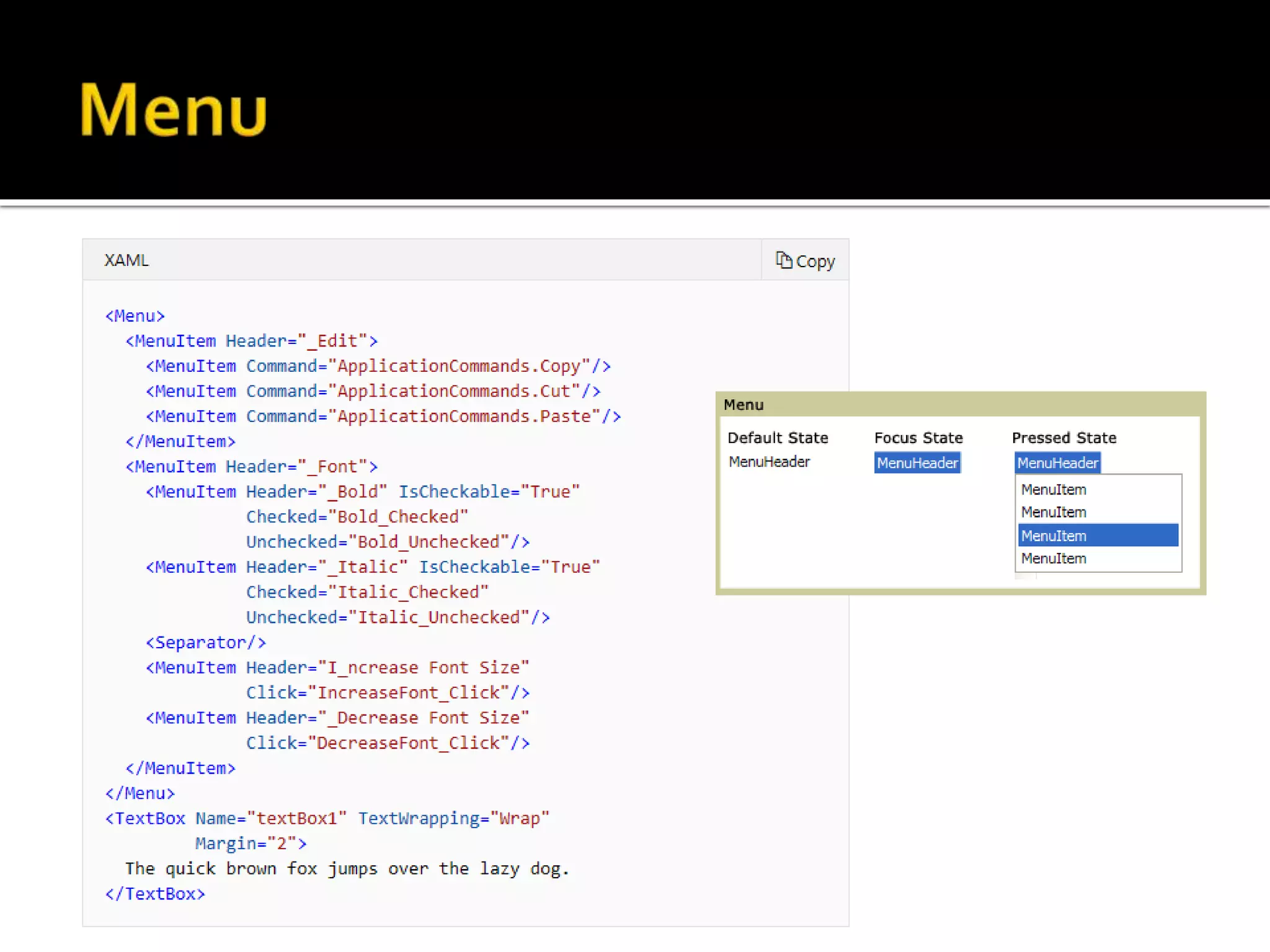Image resolution: width=1270 pixels, height=952 pixels.
Task: Click the Click="IncreaseFont_Click" line
Action: click(x=388, y=693)
